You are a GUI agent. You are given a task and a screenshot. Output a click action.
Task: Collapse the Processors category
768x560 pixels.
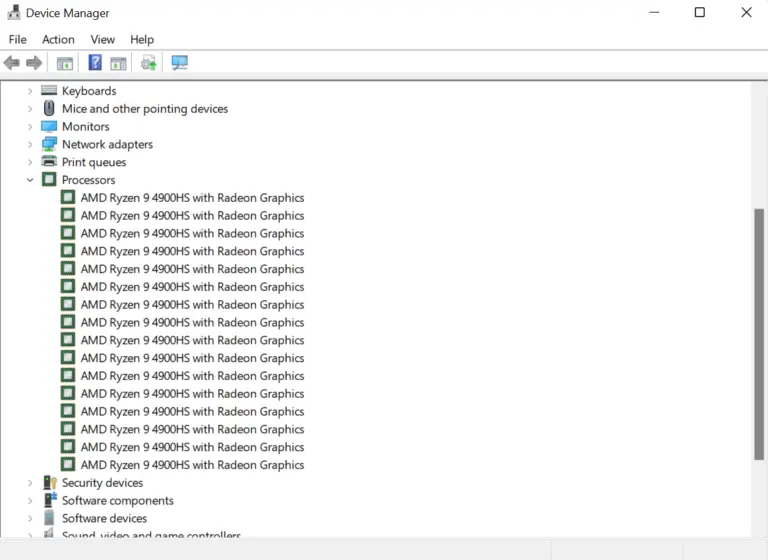click(30, 180)
